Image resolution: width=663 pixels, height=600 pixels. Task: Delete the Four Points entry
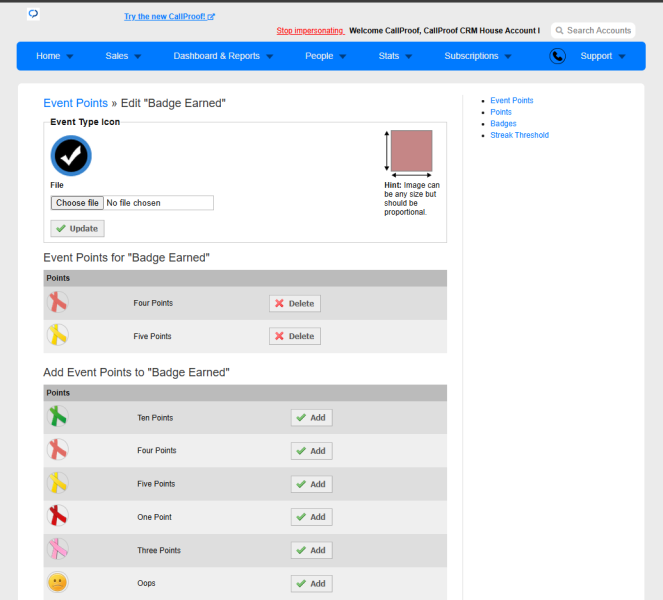[x=295, y=304]
